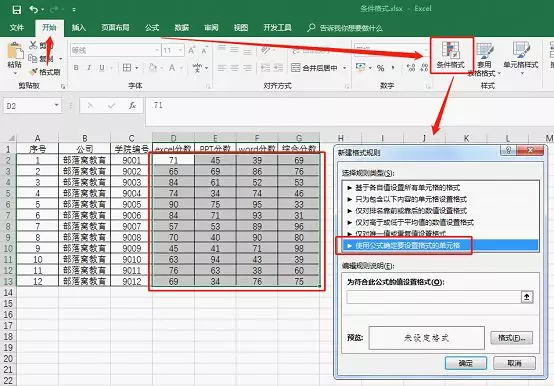Open the font size dropdown
This screenshot has width=554, height=386.
tap(181, 50)
